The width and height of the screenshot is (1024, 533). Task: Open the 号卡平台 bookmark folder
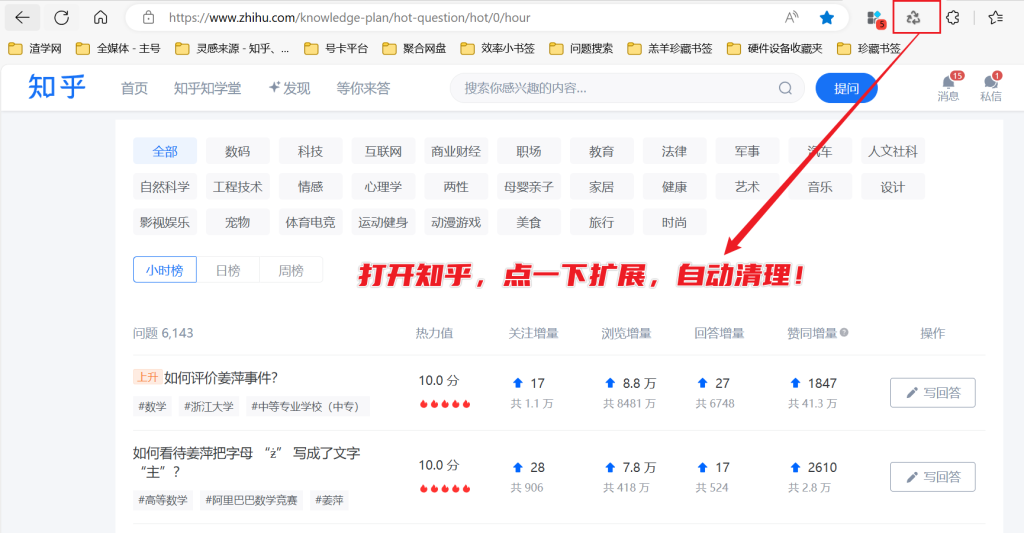point(336,48)
